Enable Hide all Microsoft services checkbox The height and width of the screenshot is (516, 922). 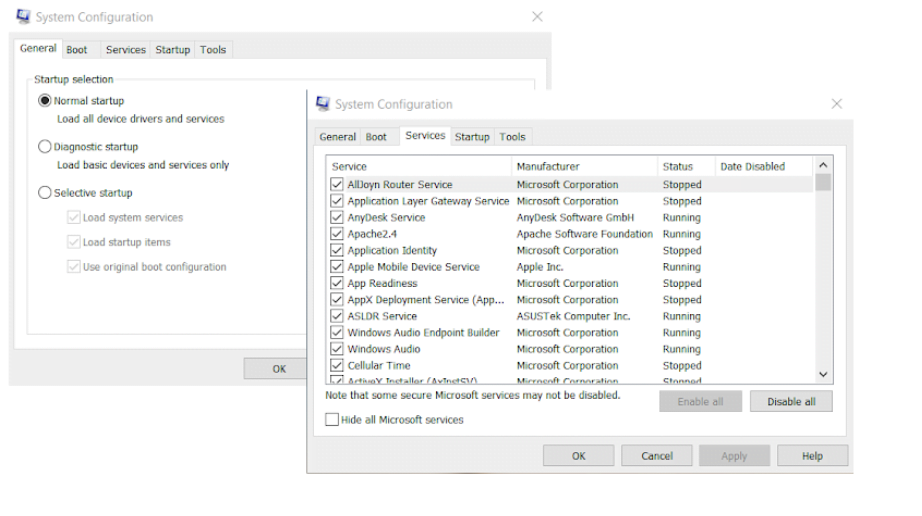[333, 421]
